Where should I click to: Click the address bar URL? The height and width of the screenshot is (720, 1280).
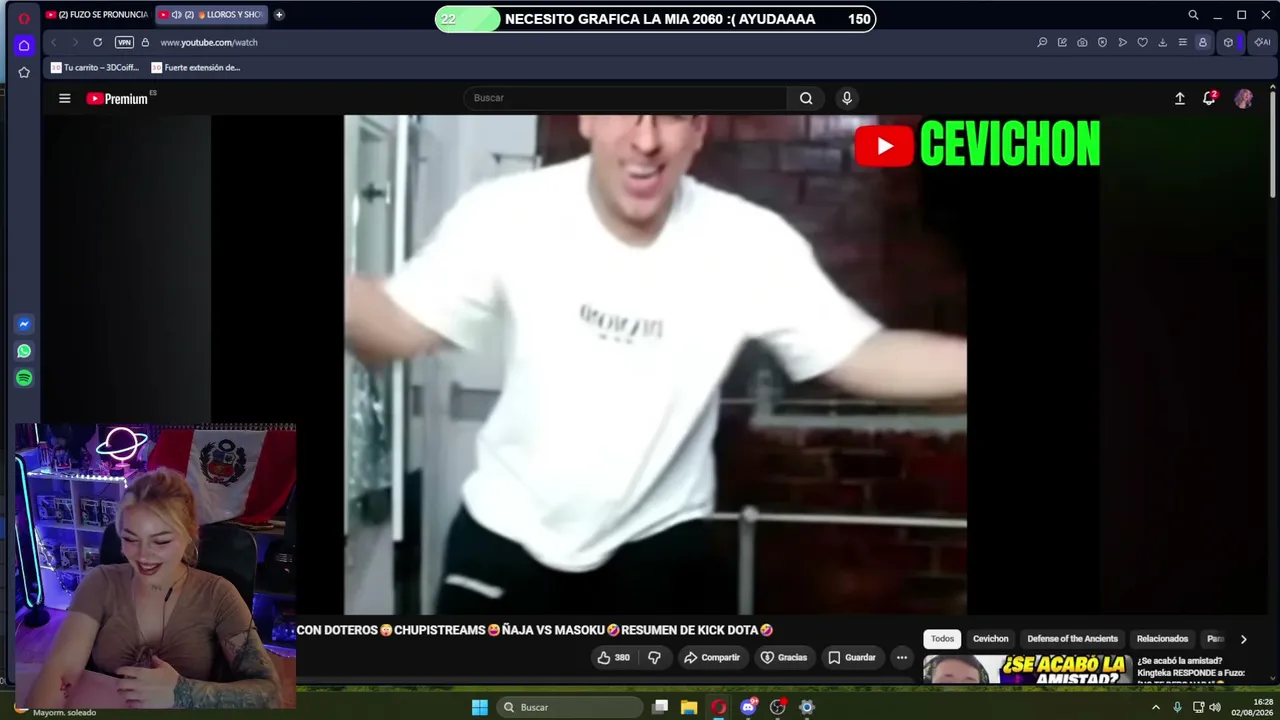(x=209, y=42)
